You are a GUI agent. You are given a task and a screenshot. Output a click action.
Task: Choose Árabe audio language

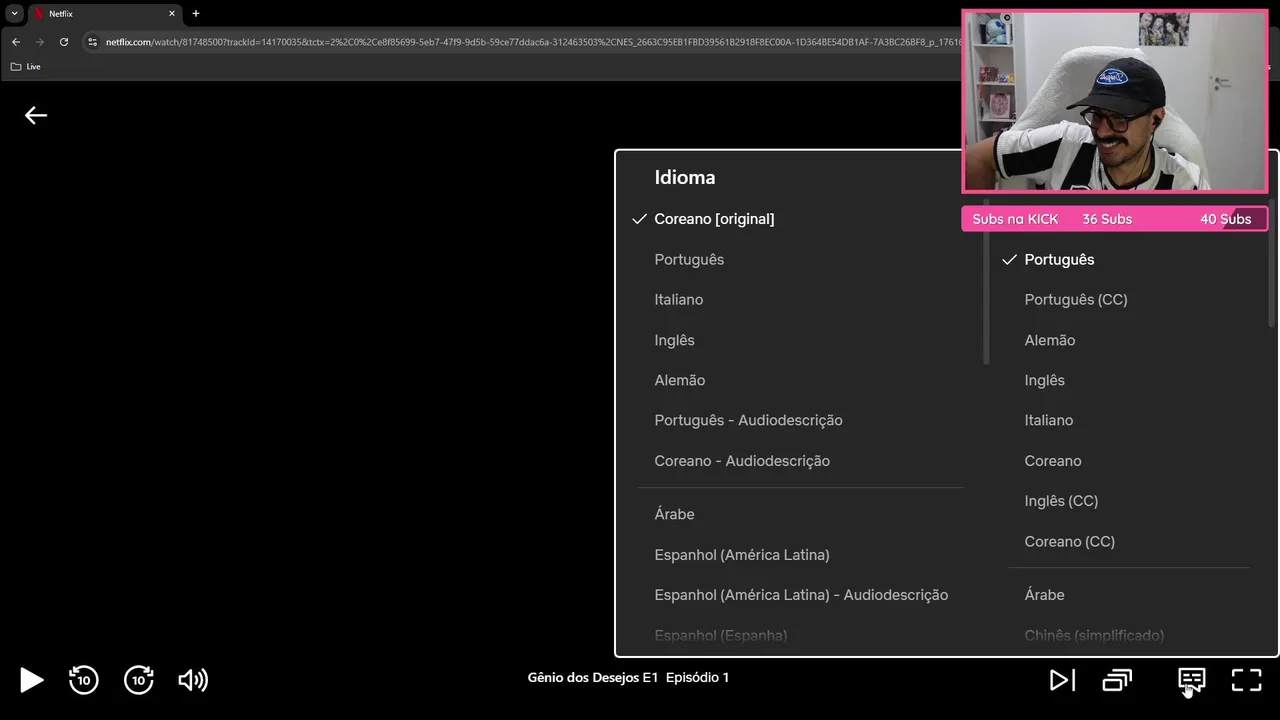tap(674, 514)
